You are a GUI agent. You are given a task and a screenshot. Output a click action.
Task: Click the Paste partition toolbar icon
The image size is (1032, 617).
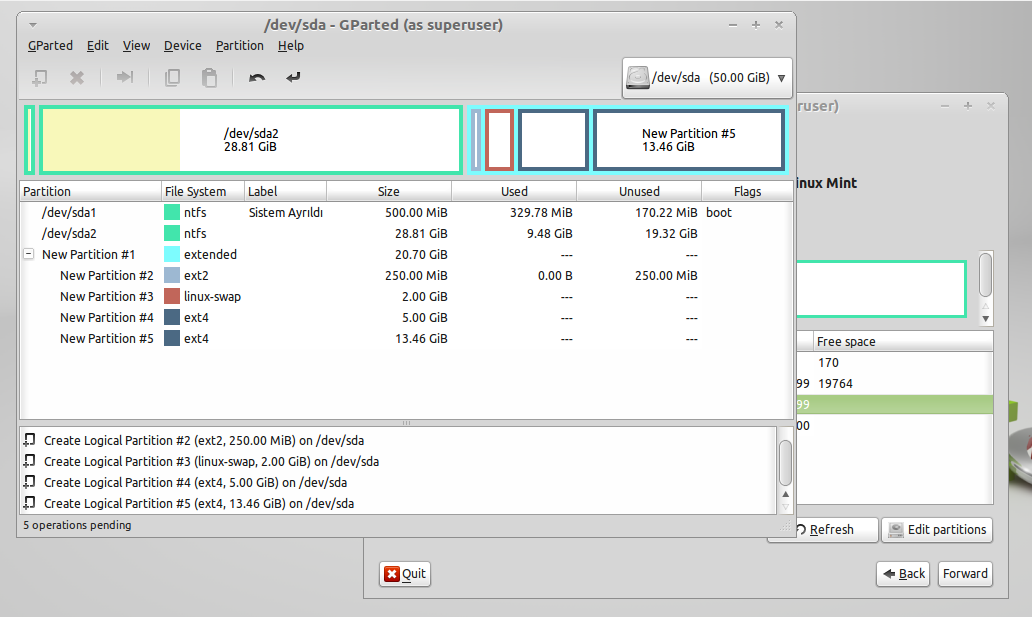click(209, 78)
